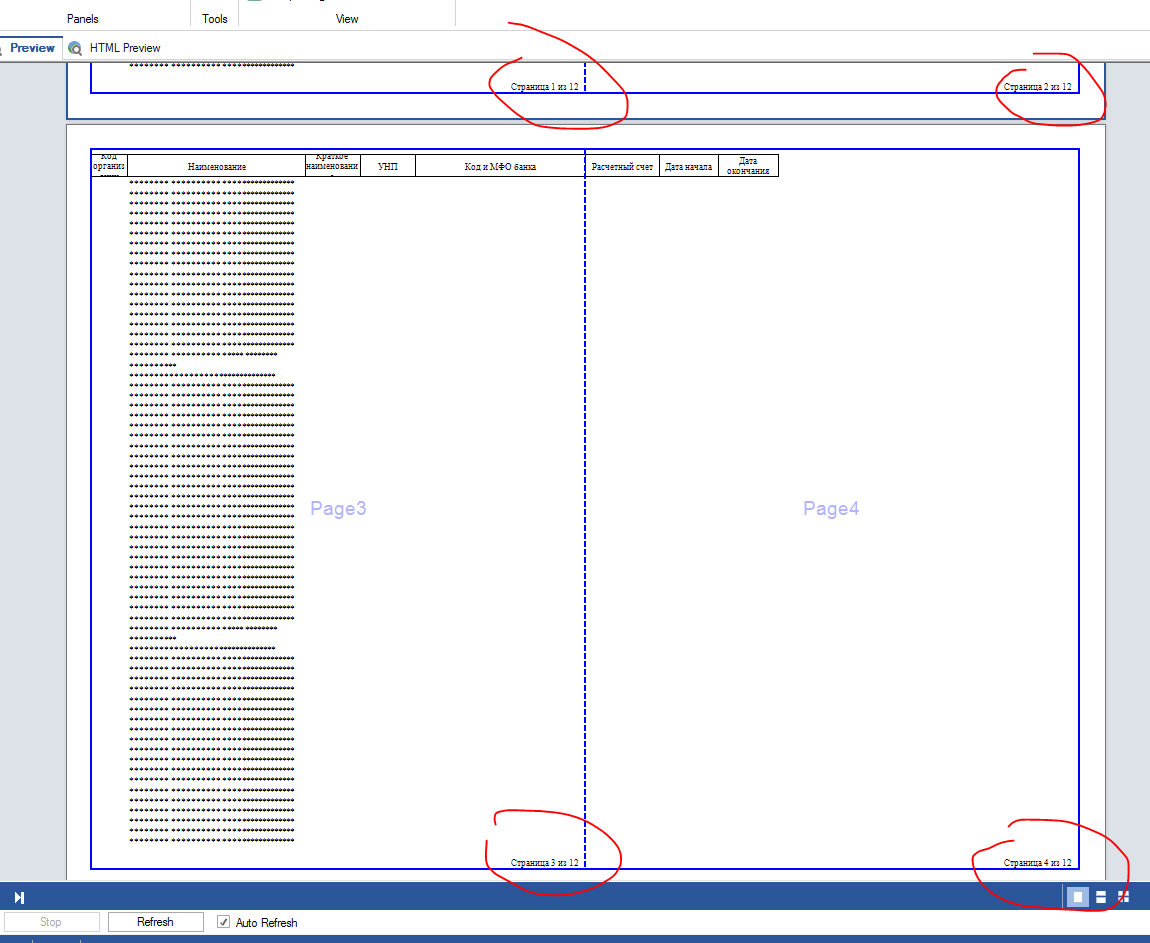Click the 'Код и МФО банка' header
This screenshot has height=943, width=1150.
click(500, 166)
